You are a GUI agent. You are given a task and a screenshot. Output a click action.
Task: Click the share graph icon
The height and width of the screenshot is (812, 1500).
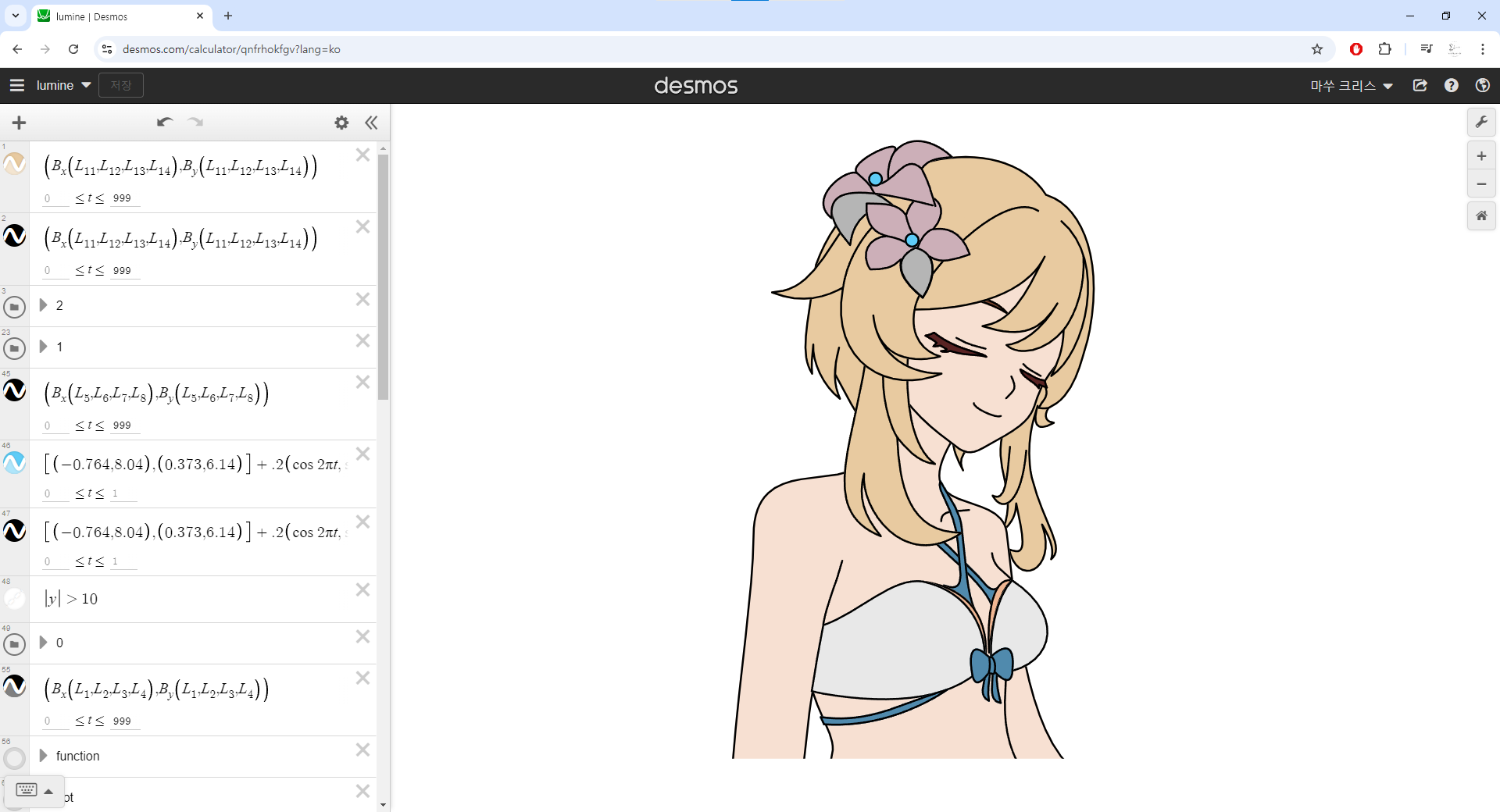(x=1420, y=85)
